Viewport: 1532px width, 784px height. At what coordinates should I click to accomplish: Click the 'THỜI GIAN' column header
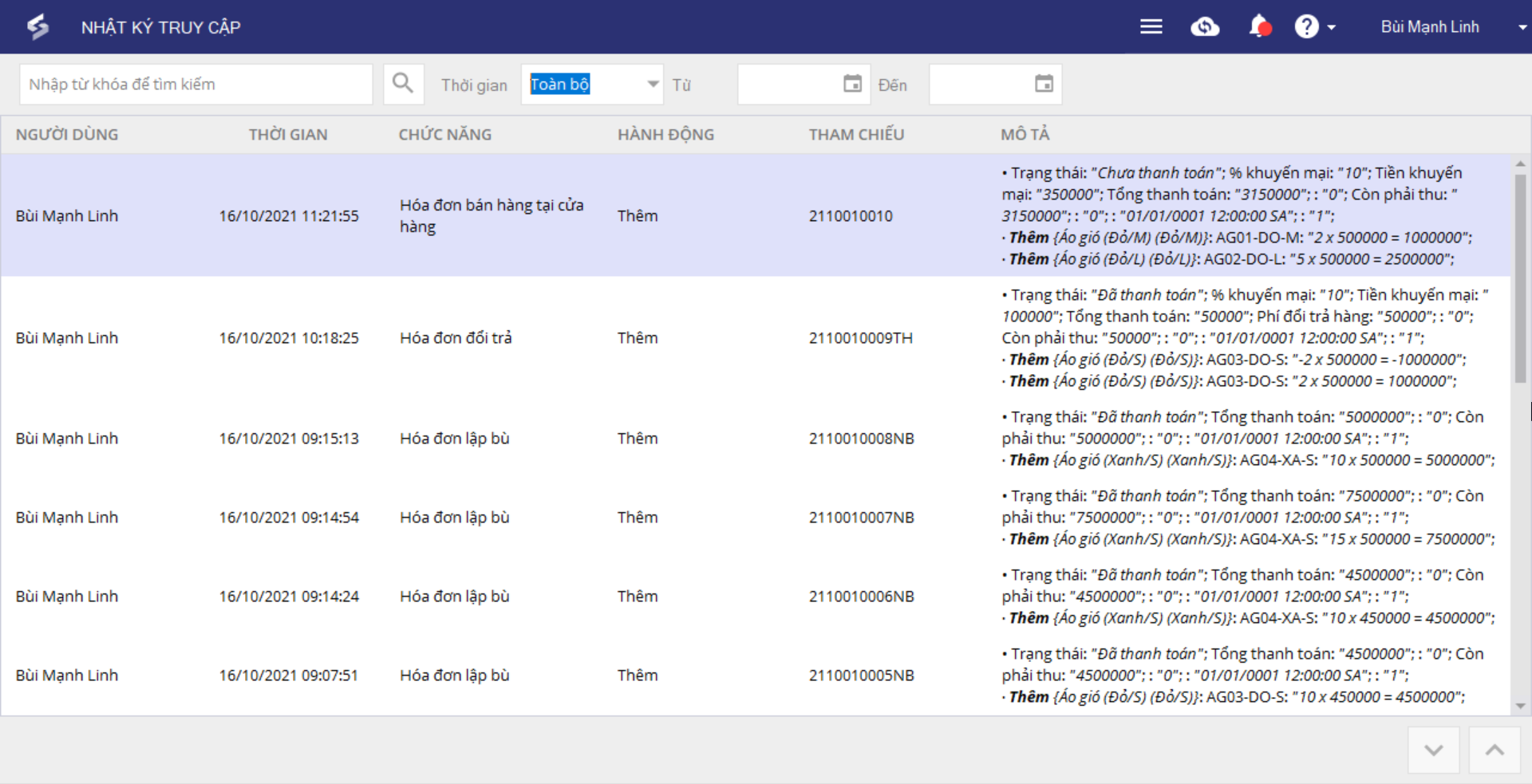pyautogui.click(x=288, y=135)
